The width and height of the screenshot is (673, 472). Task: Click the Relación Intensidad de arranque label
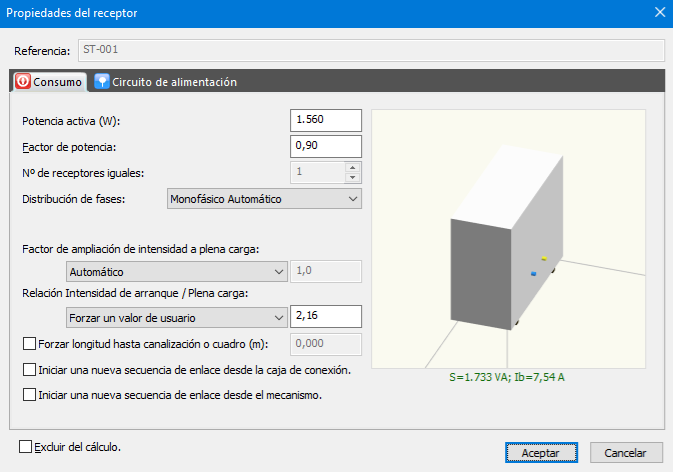click(x=135, y=293)
